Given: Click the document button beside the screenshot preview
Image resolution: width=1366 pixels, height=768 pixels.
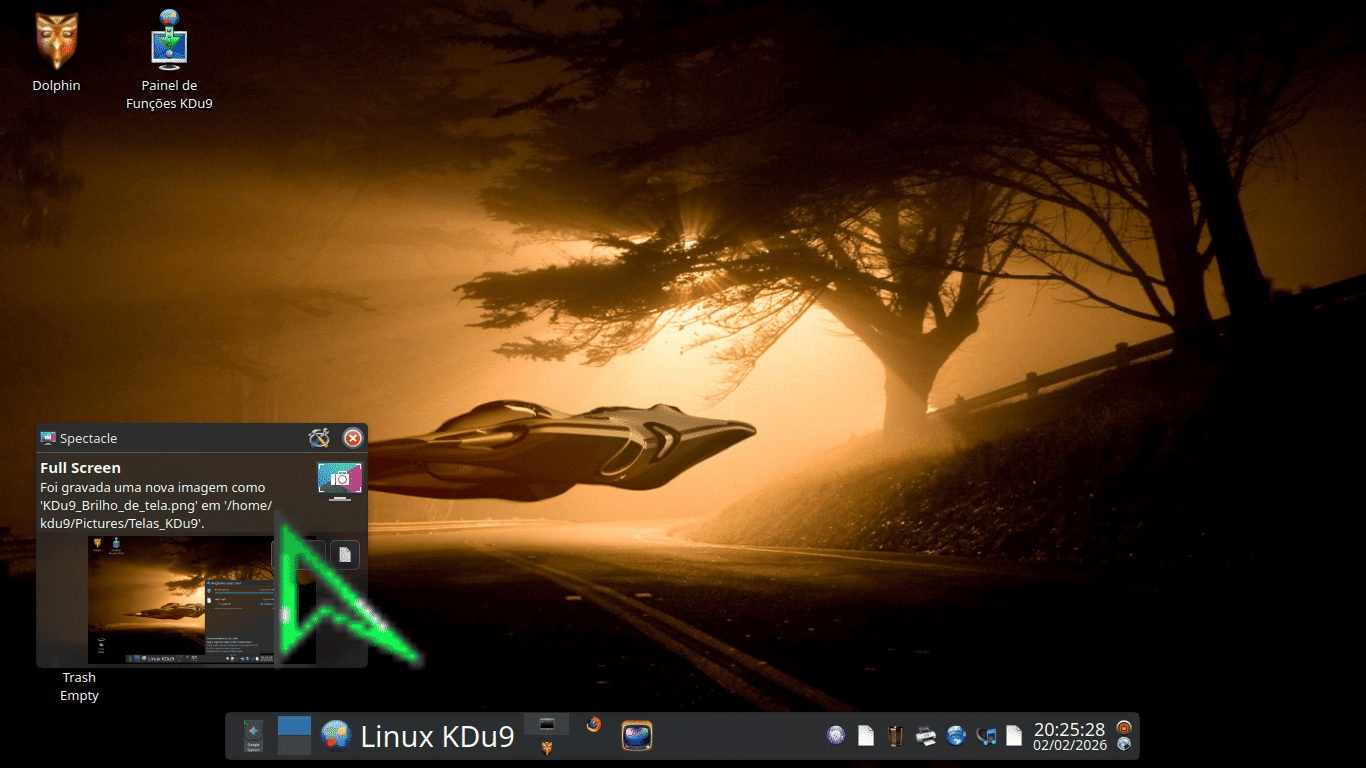Looking at the screenshot, I should [344, 554].
